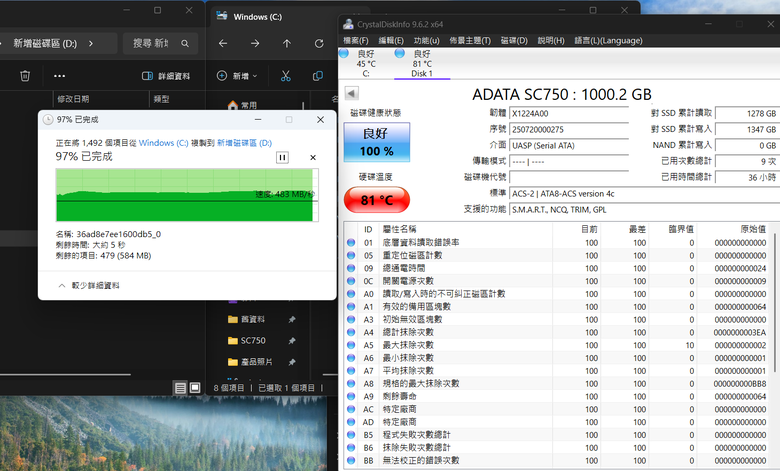Click the cut scissors icon

(x=286, y=76)
